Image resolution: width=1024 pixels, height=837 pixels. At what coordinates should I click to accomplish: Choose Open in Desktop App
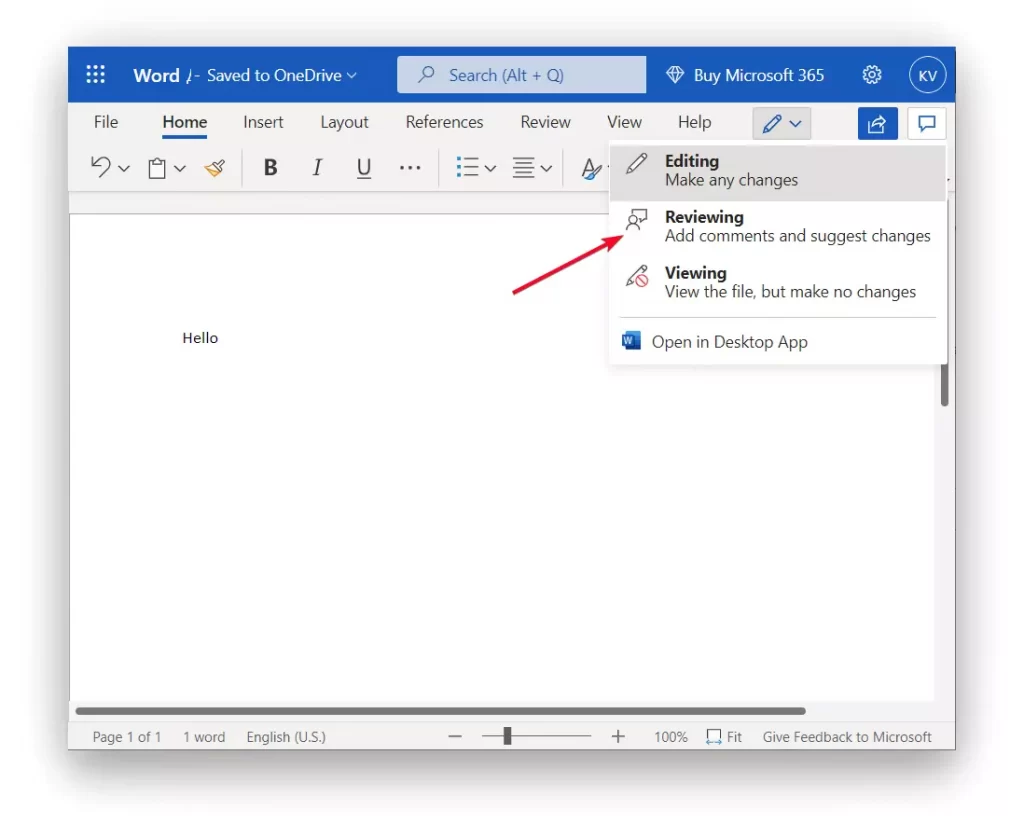point(778,342)
